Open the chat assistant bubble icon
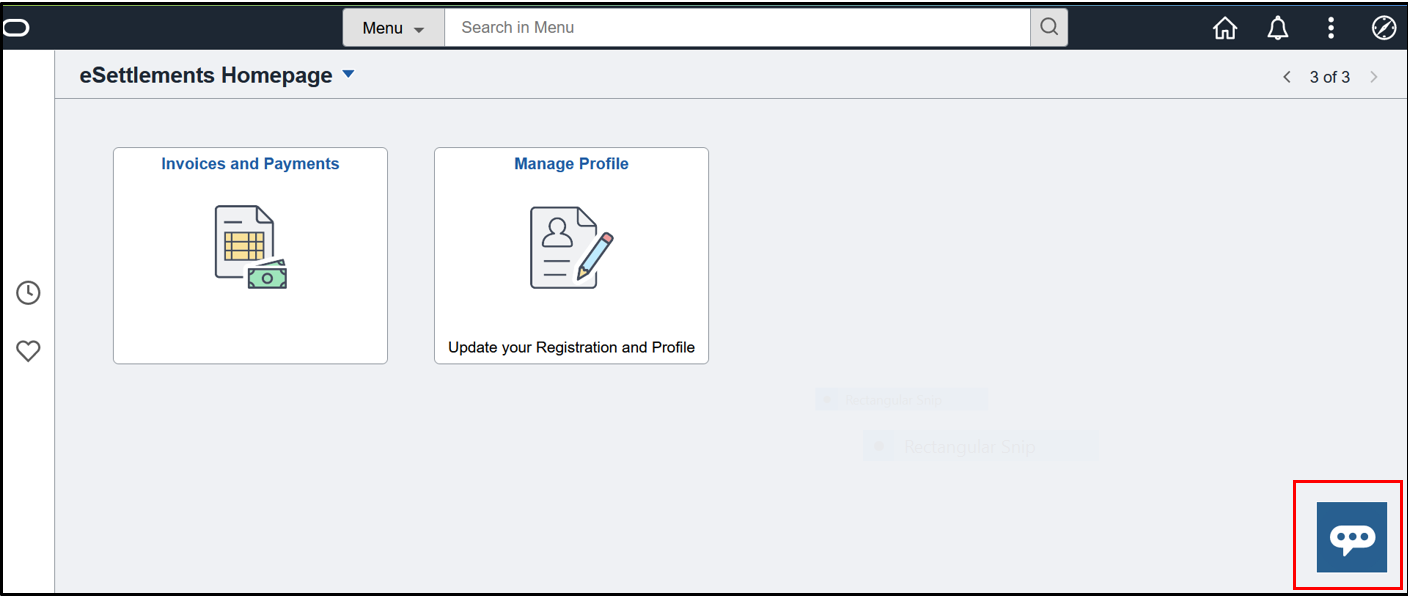 (1352, 537)
